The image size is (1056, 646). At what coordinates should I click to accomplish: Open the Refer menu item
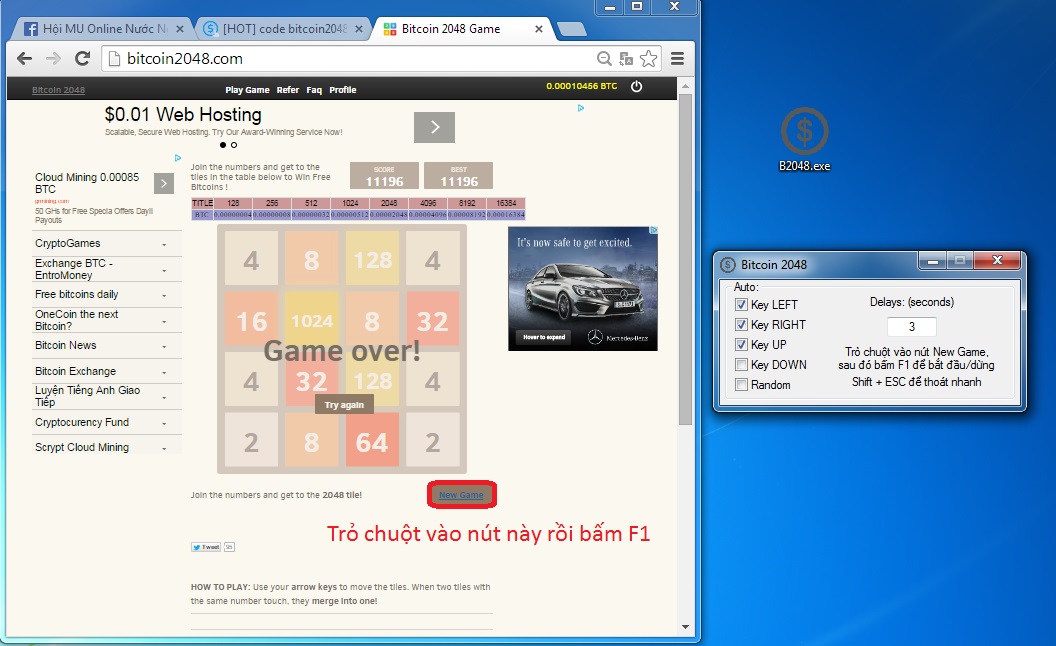(288, 90)
